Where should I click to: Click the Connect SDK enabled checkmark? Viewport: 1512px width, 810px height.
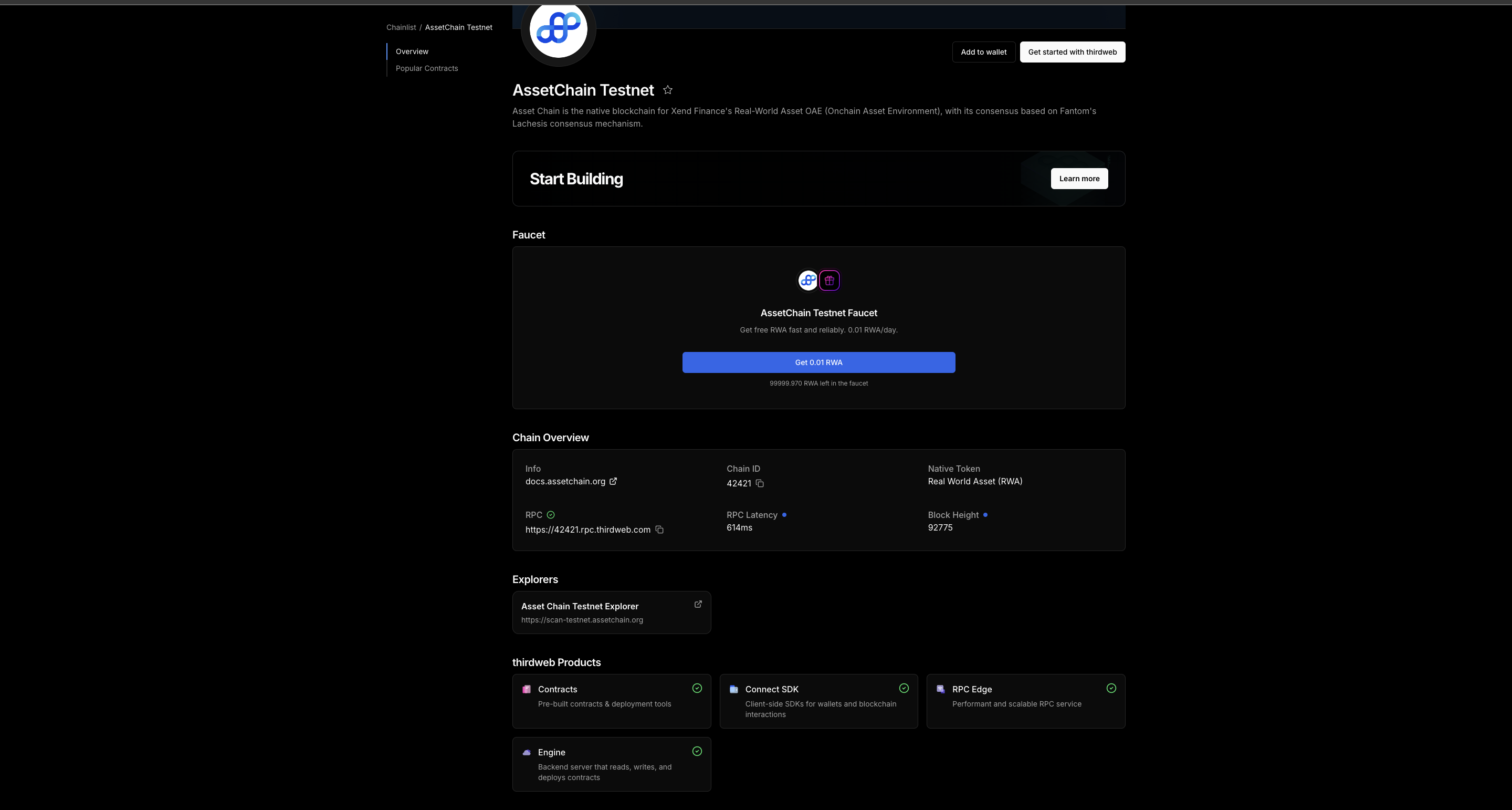click(904, 689)
